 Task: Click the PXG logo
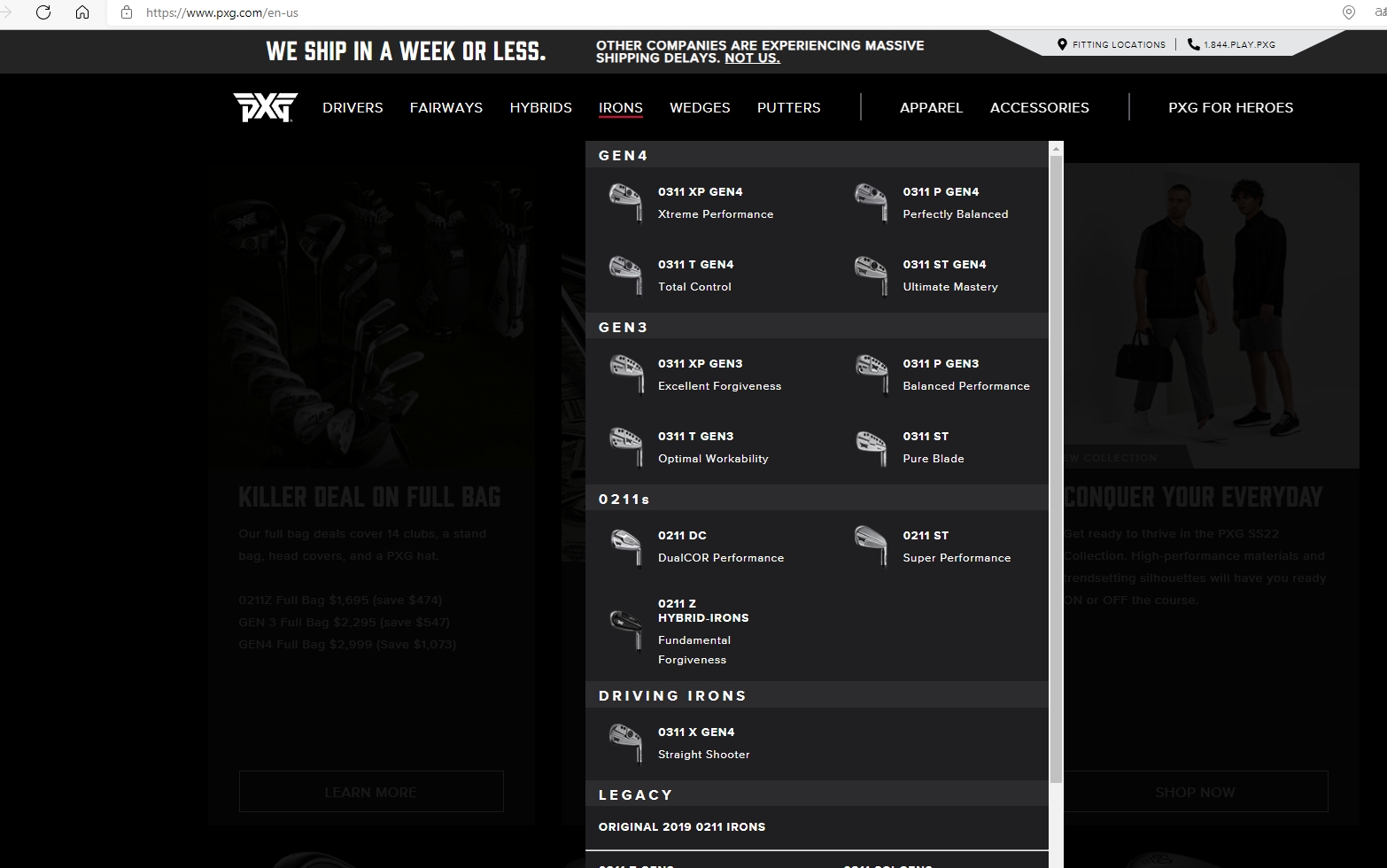(x=266, y=107)
